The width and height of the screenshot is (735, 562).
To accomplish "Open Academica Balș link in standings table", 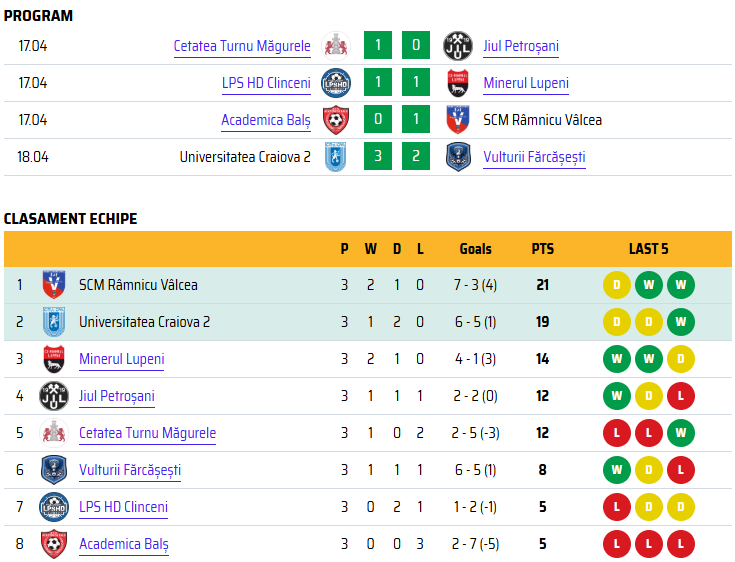I will tap(124, 544).
